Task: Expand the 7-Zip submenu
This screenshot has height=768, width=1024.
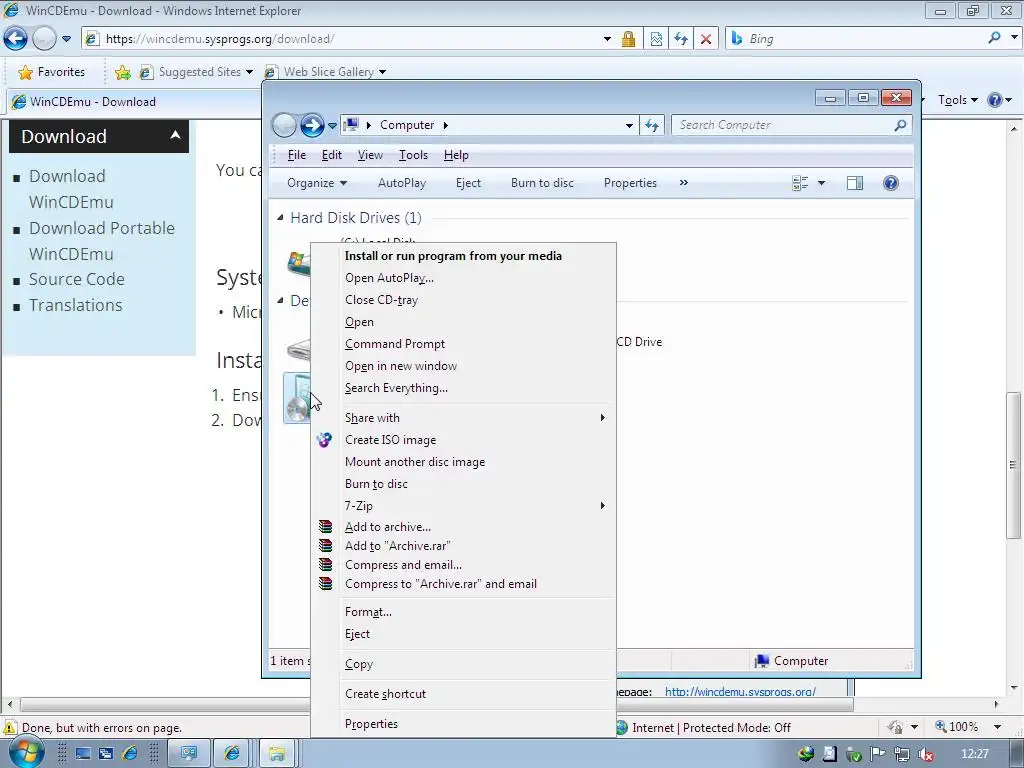Action: tap(603, 505)
